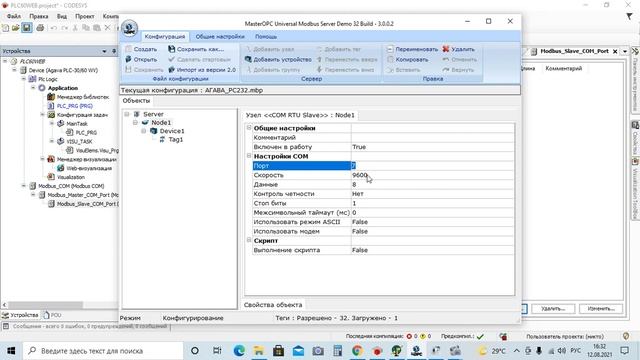Open the Файл menu in CODESYS

coord(13,16)
